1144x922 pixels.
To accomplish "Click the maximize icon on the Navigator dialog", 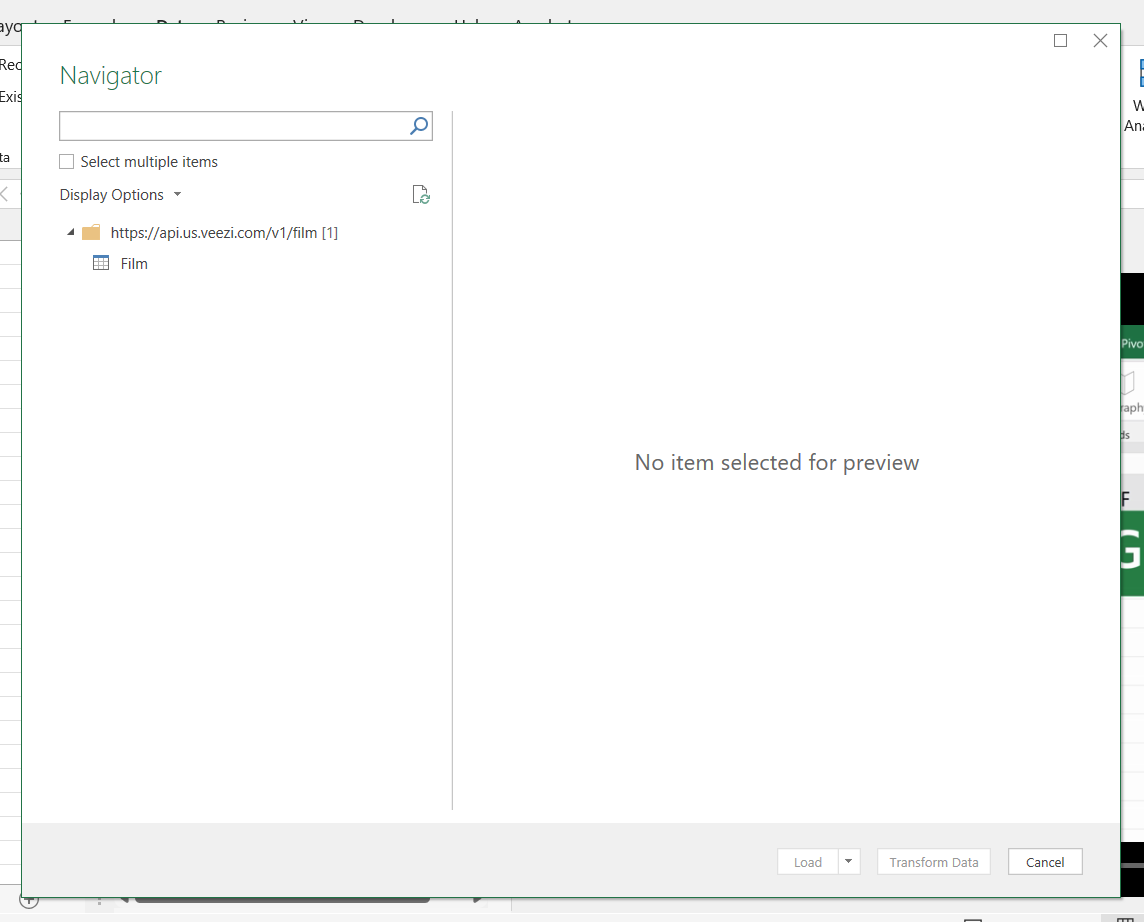I will point(1060,40).
